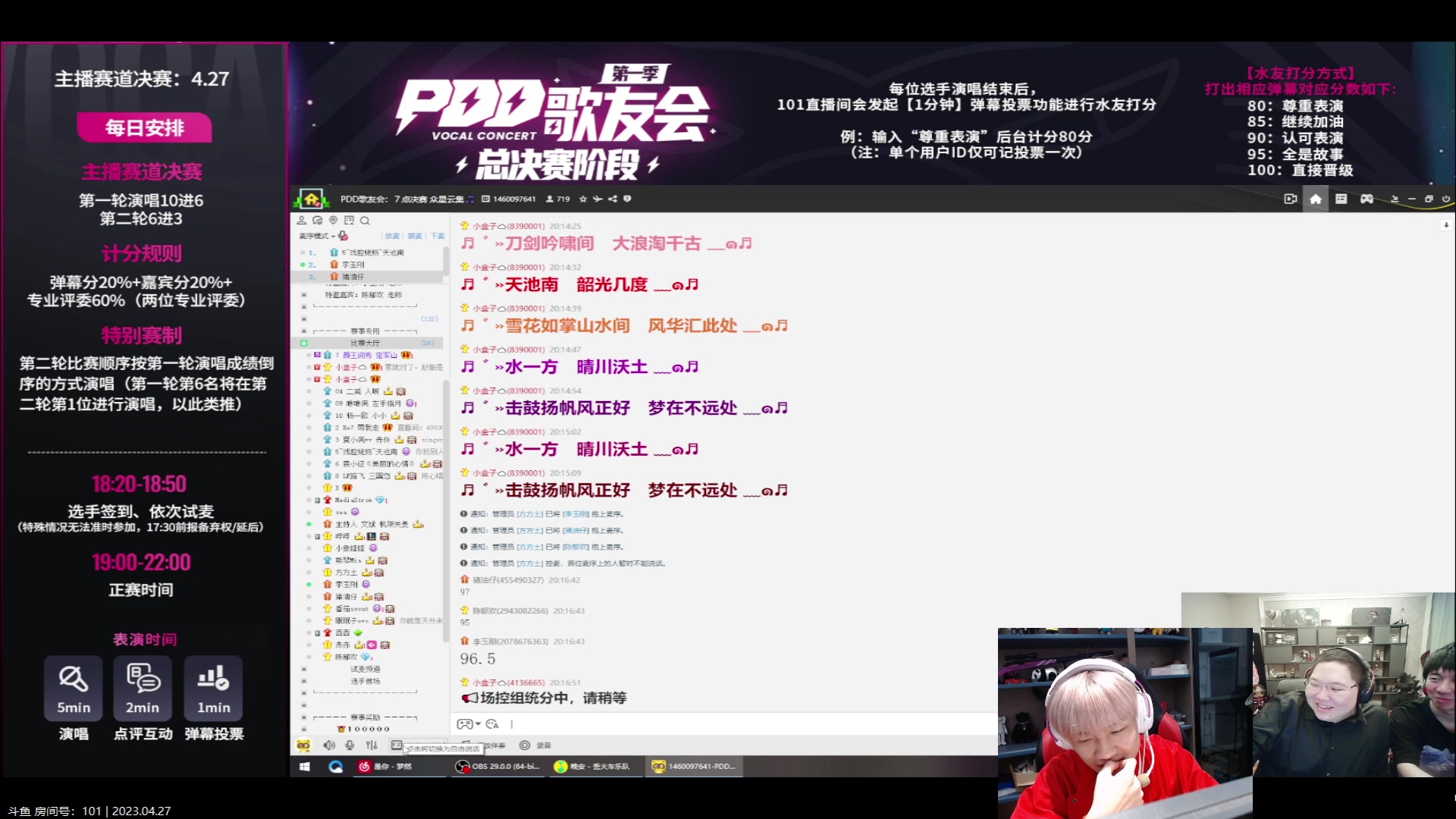Click the YY owl icon in bottom toolbar

click(x=303, y=745)
